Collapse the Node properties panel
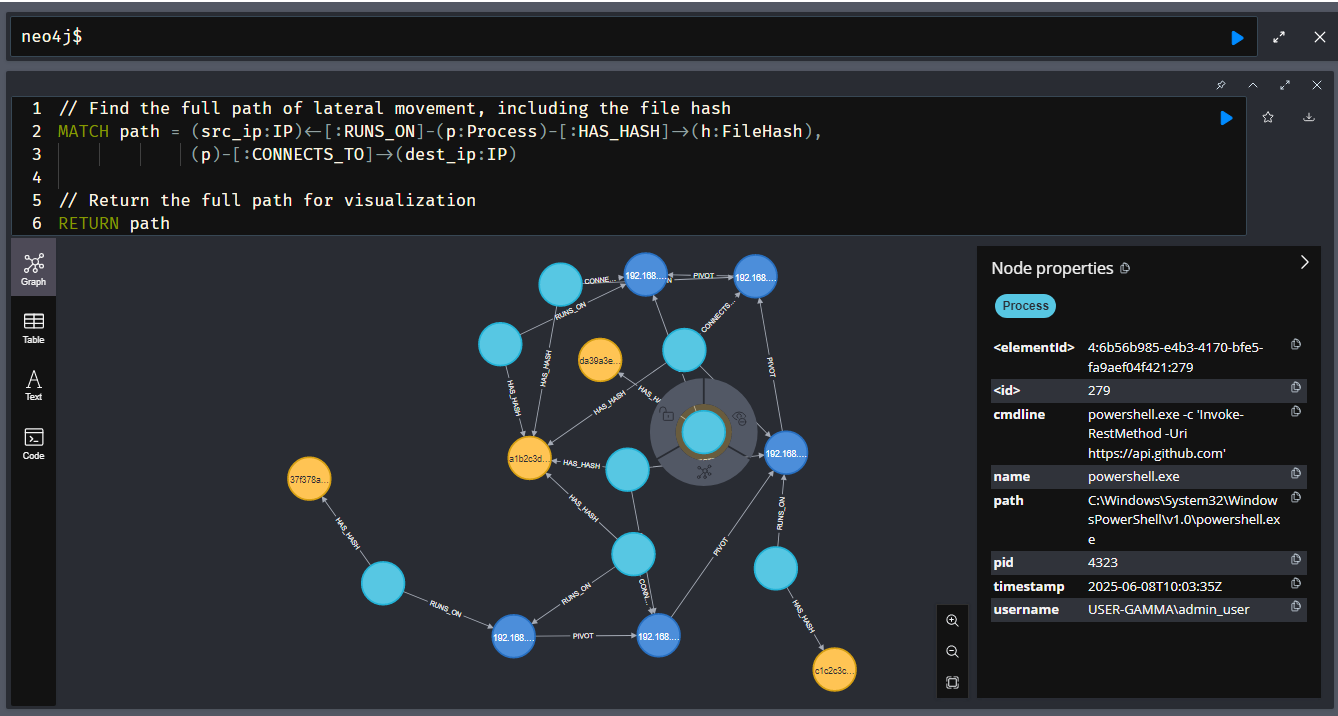 point(1304,262)
